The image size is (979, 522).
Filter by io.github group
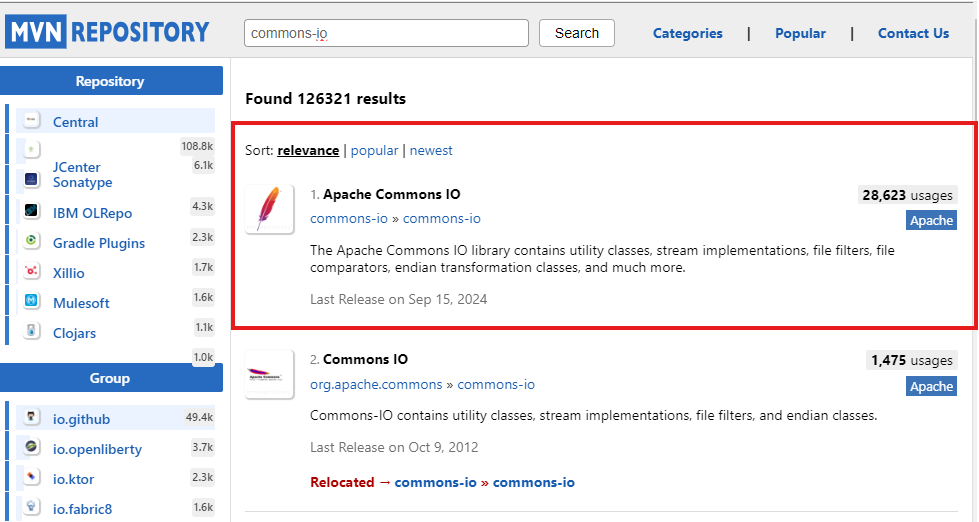[81, 420]
